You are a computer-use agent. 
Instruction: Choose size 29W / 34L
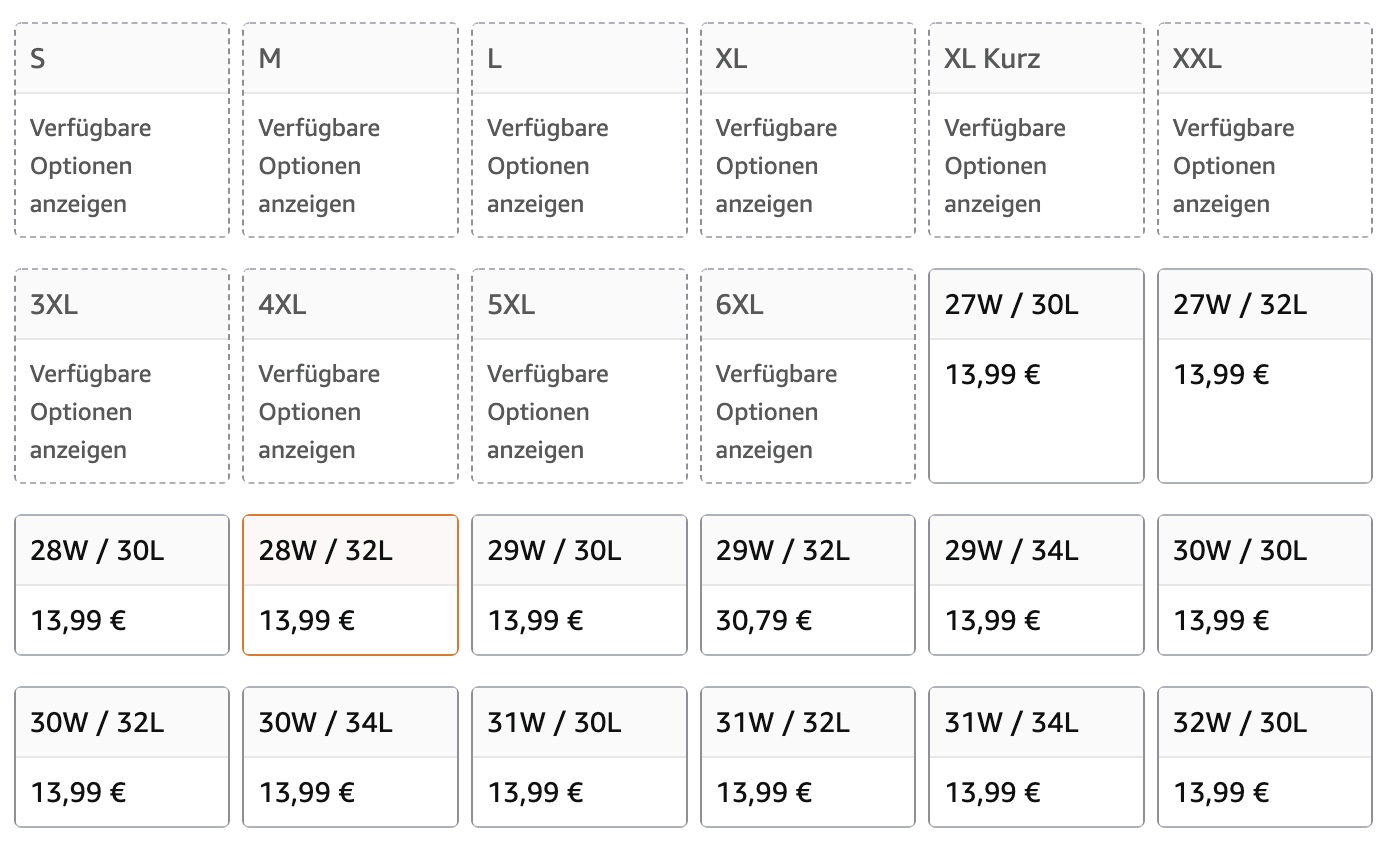click(x=1036, y=585)
